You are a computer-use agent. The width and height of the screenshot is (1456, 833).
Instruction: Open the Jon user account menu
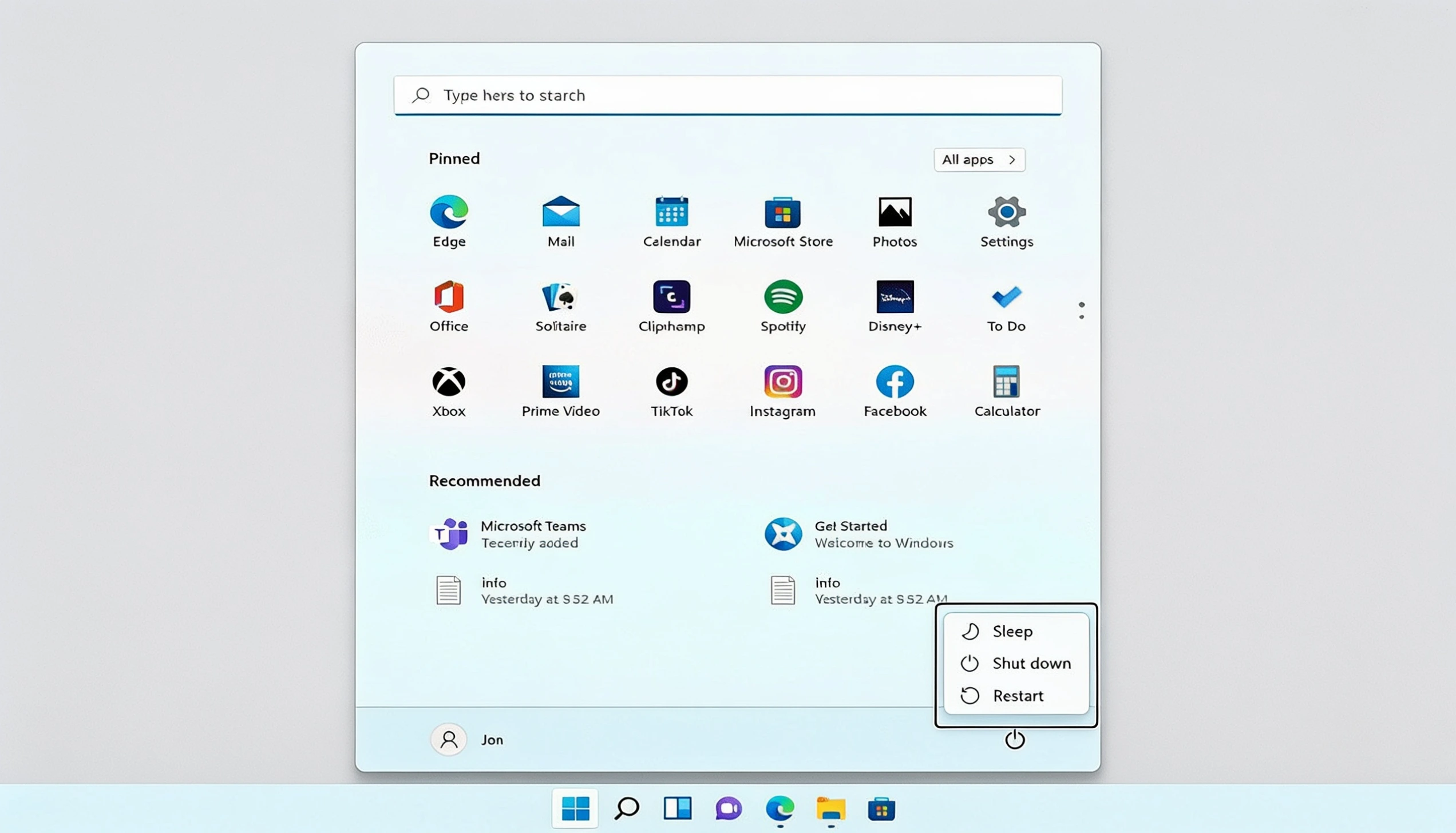pyautogui.click(x=468, y=739)
